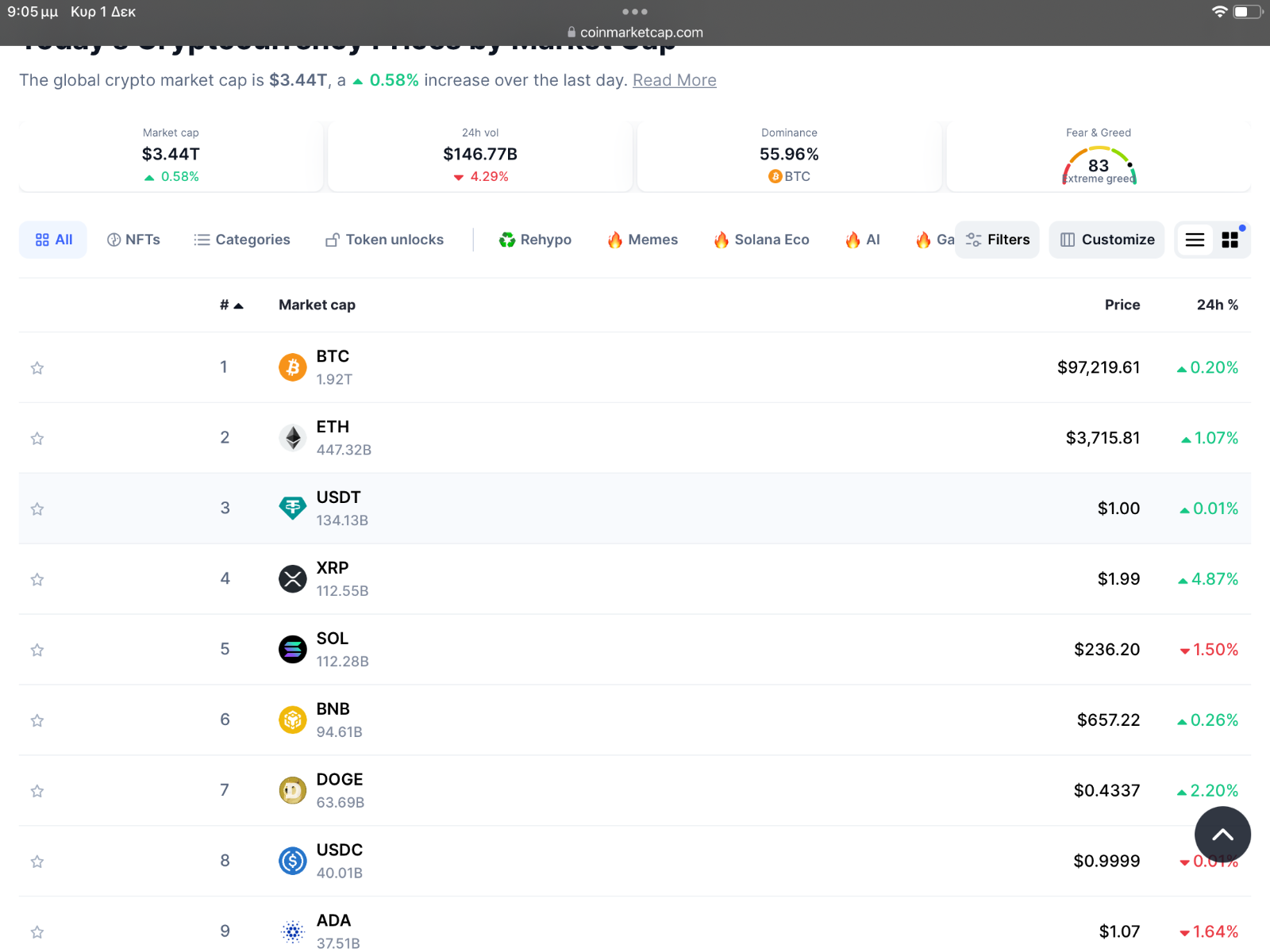Sort by 24h % column
Image resolution: width=1270 pixels, height=952 pixels.
click(x=1218, y=305)
